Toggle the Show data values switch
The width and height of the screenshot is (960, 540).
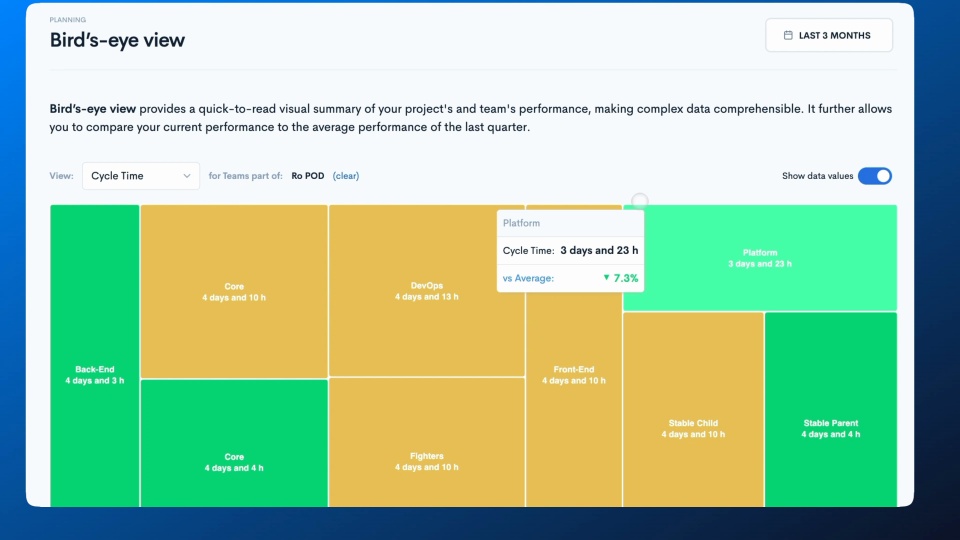point(874,176)
